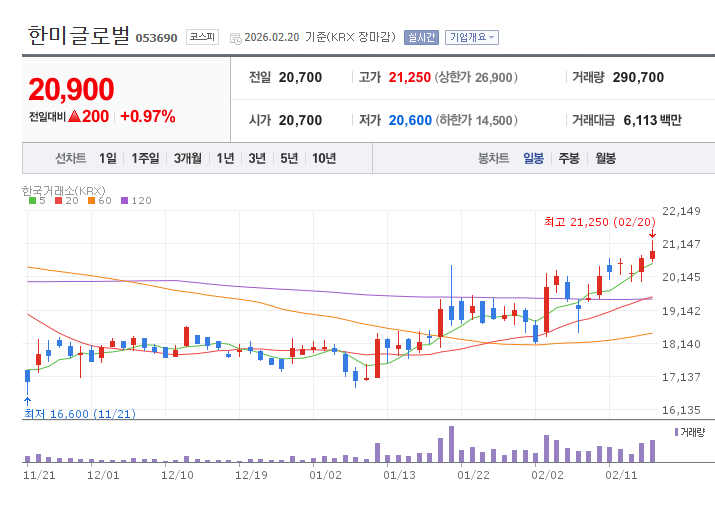Image resolution: width=715 pixels, height=516 pixels.
Task: Click the high price value 21,250
Action: click(409, 77)
